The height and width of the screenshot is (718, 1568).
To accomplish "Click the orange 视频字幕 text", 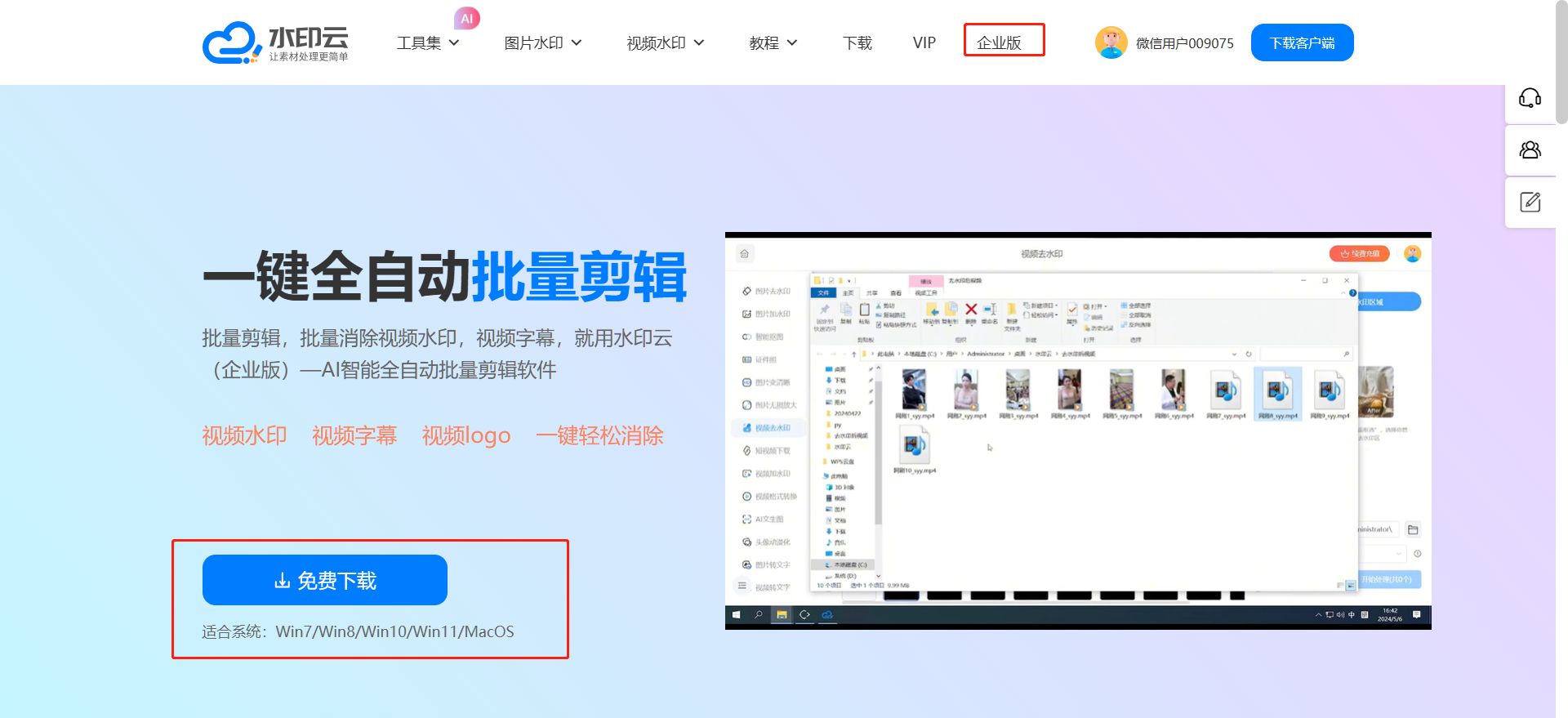I will tap(354, 435).
